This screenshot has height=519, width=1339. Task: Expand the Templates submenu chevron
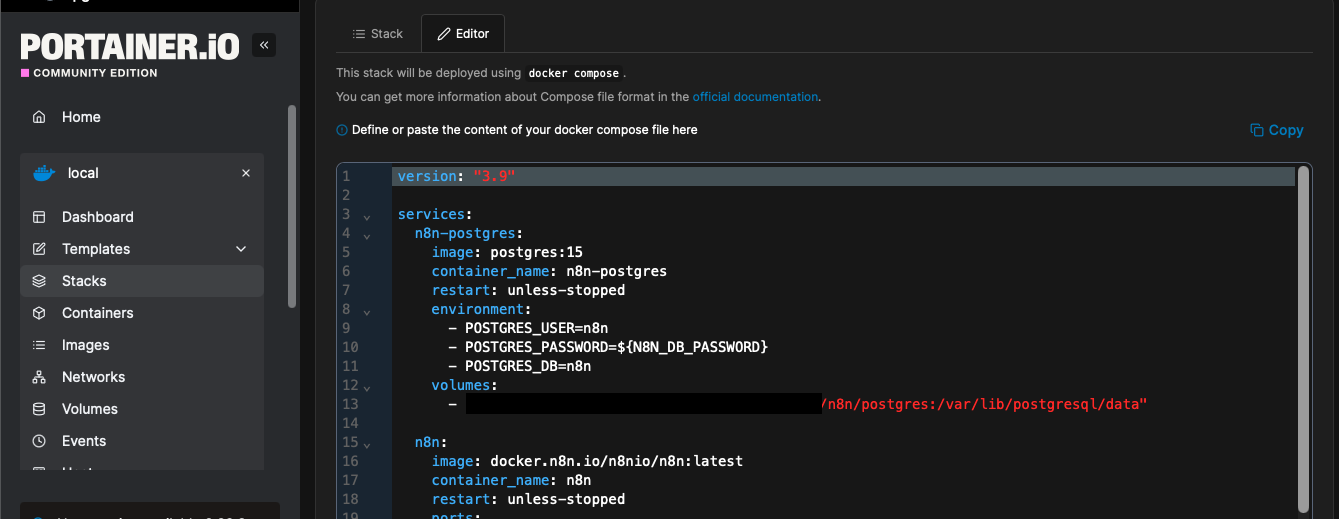coord(241,249)
